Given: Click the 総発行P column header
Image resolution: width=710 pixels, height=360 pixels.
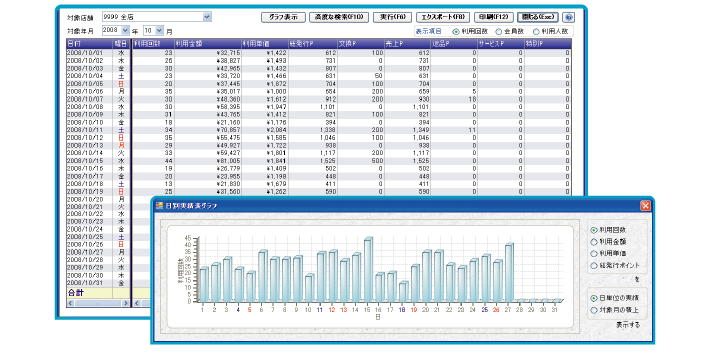Looking at the screenshot, I should pos(312,44).
